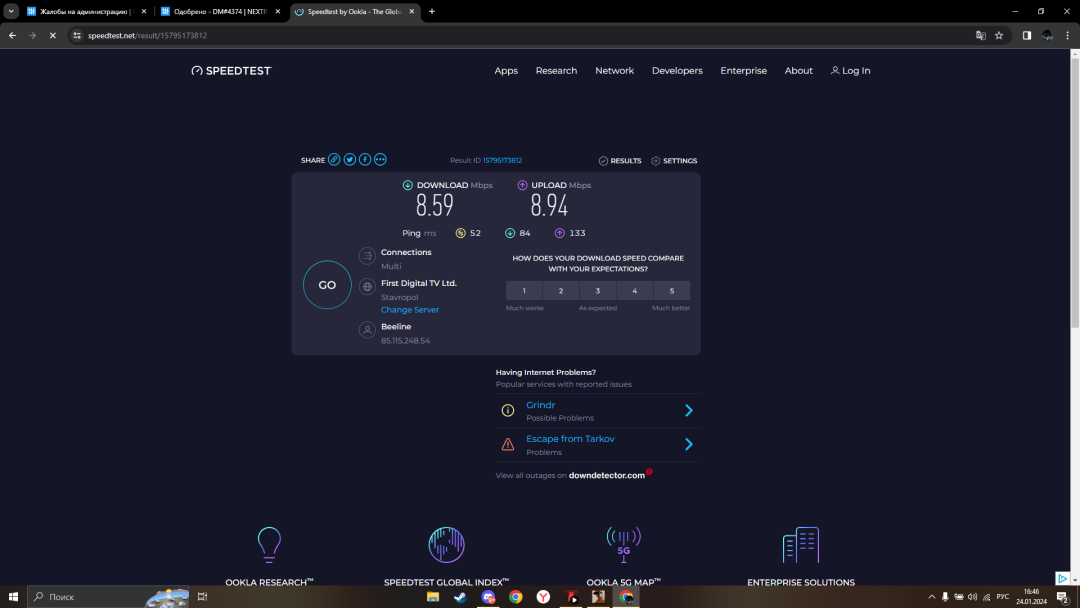Open the Developers menu
The height and width of the screenshot is (608, 1080).
[x=677, y=71]
